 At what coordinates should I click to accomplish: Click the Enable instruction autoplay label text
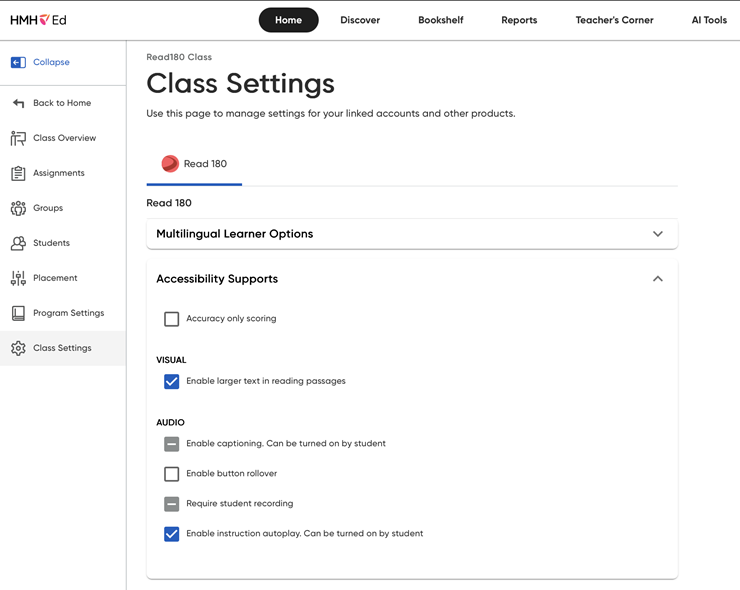pyautogui.click(x=304, y=533)
